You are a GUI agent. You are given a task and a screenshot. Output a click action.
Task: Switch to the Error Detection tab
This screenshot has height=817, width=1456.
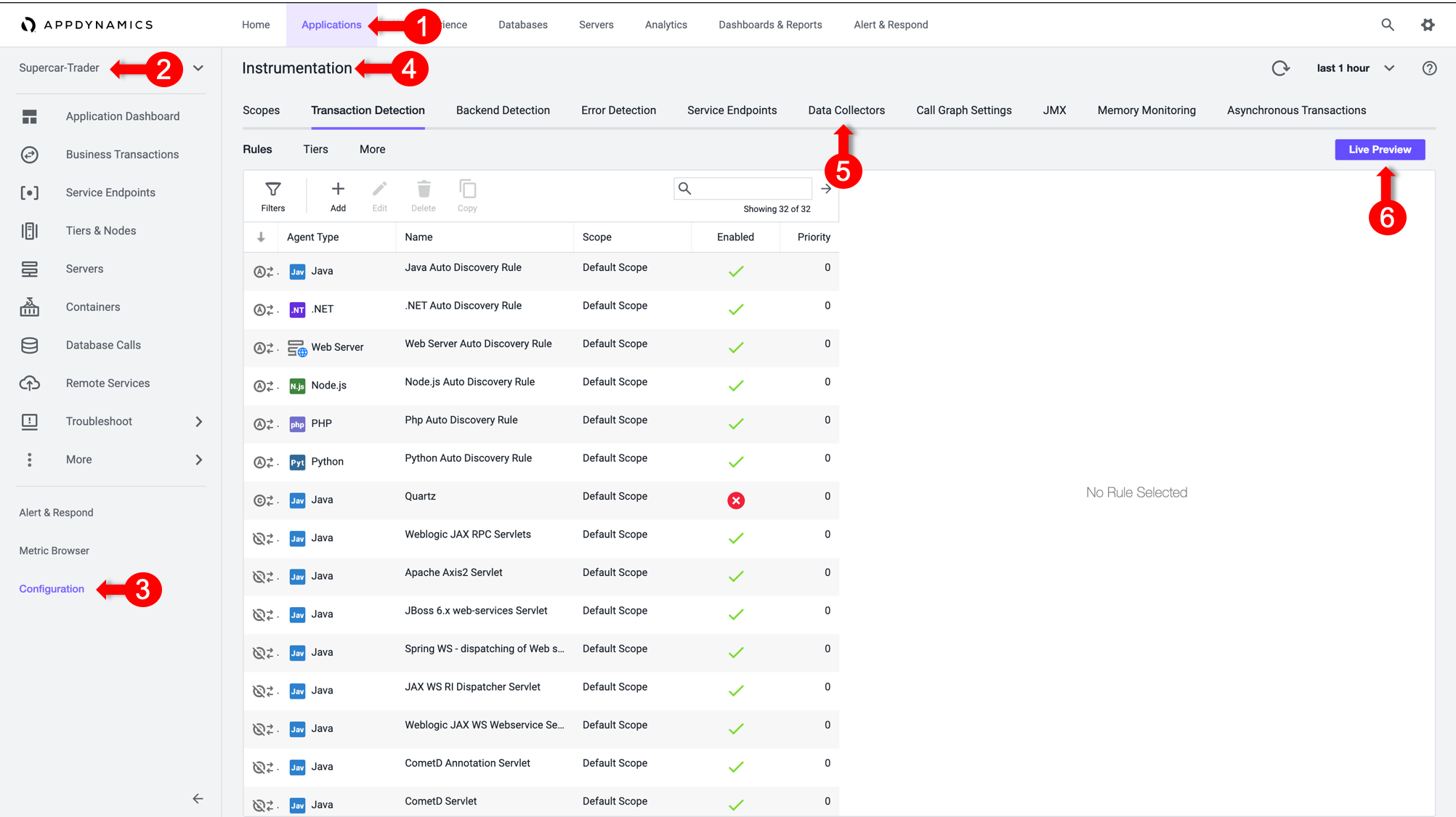618,110
